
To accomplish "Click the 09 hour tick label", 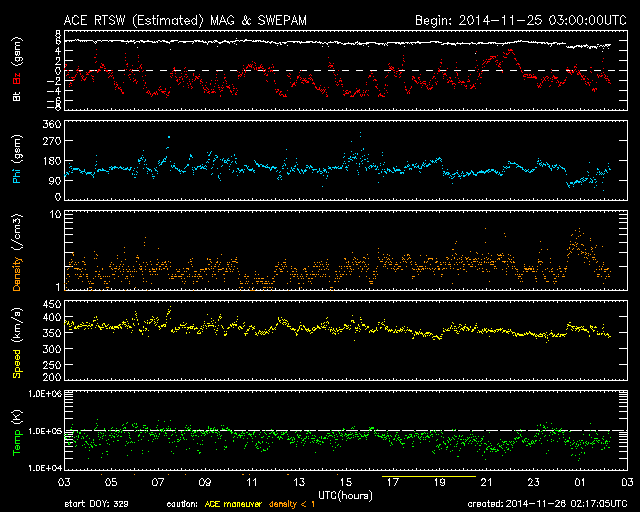I will (x=203, y=481).
